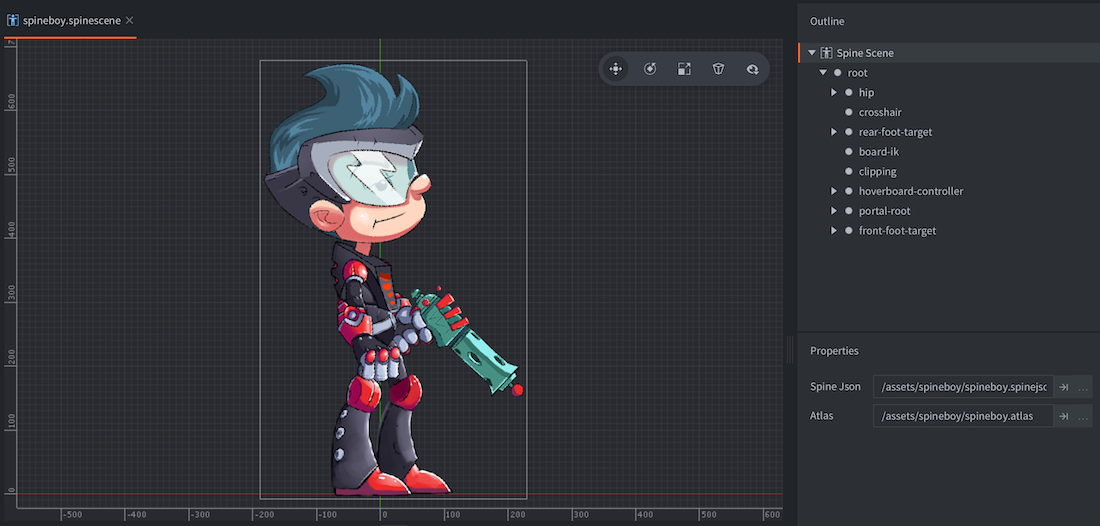Click the Atlas path input field
The width and height of the screenshot is (1100, 526).
tap(962, 416)
